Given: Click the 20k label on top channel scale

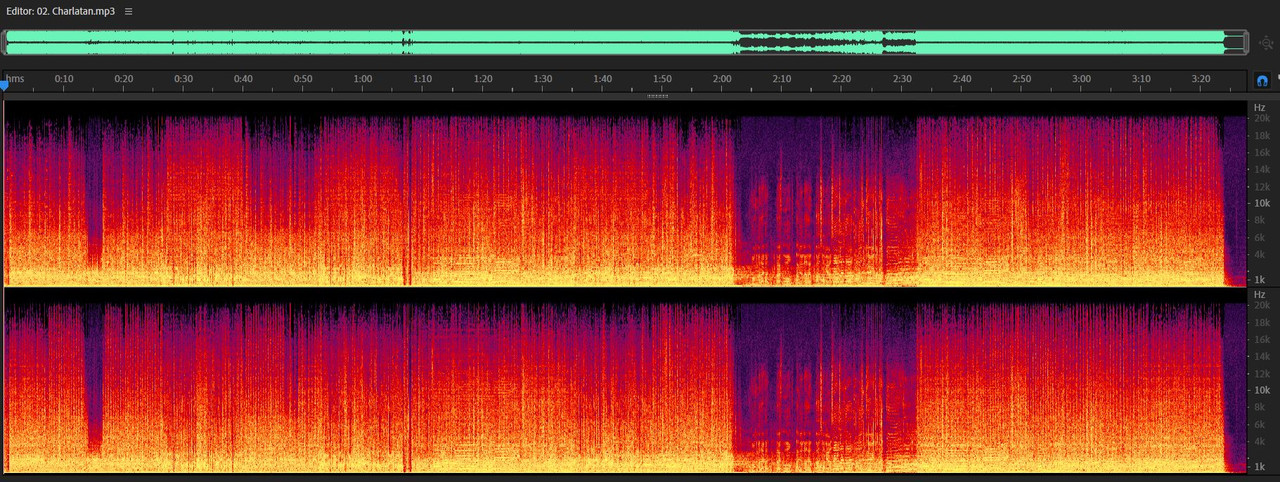Looking at the screenshot, I should click(1262, 119).
